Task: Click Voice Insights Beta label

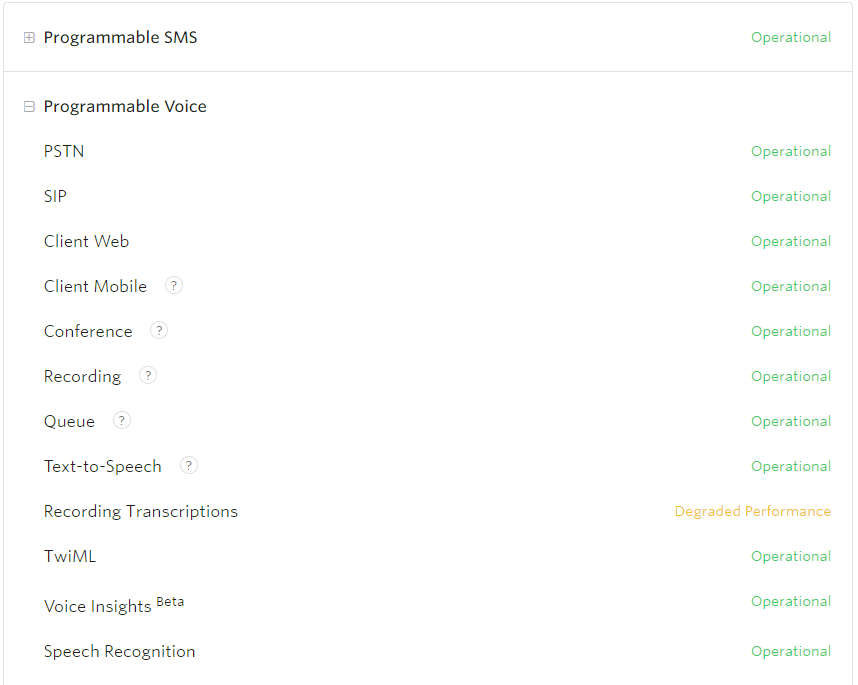Action: point(114,605)
